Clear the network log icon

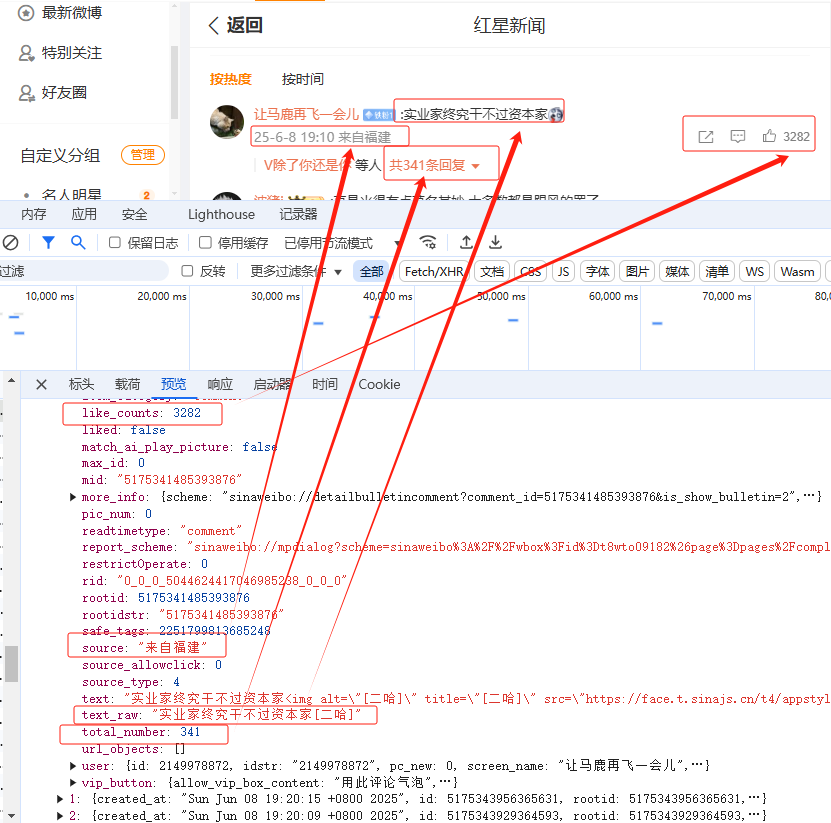(x=11, y=243)
